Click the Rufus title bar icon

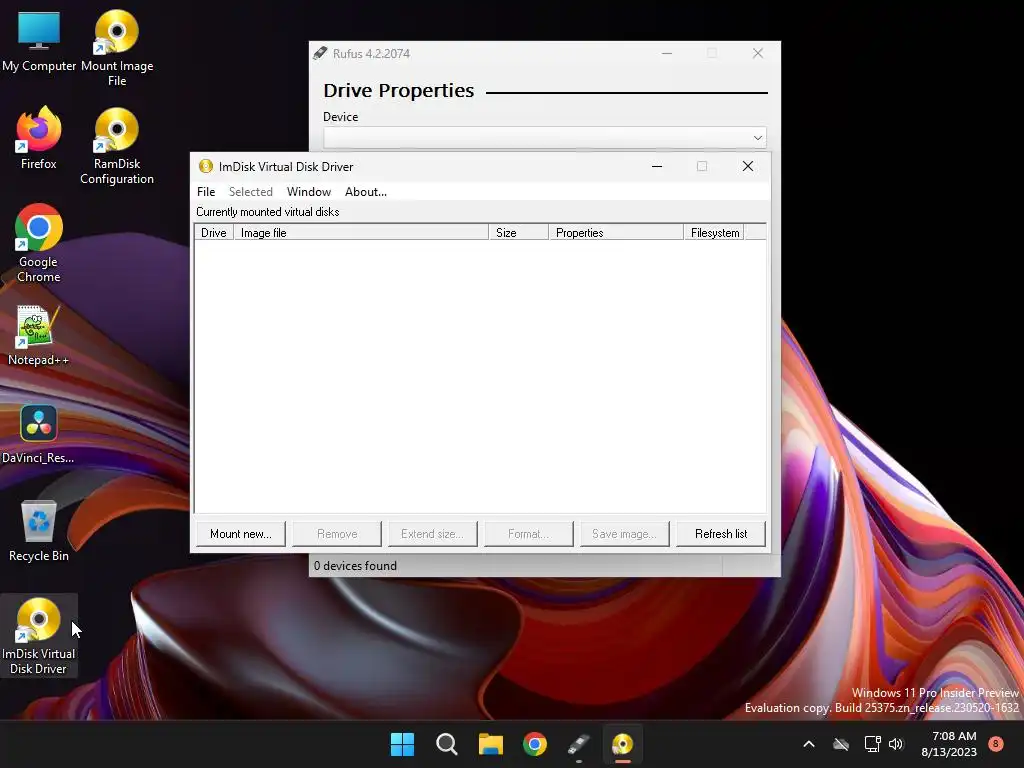320,53
